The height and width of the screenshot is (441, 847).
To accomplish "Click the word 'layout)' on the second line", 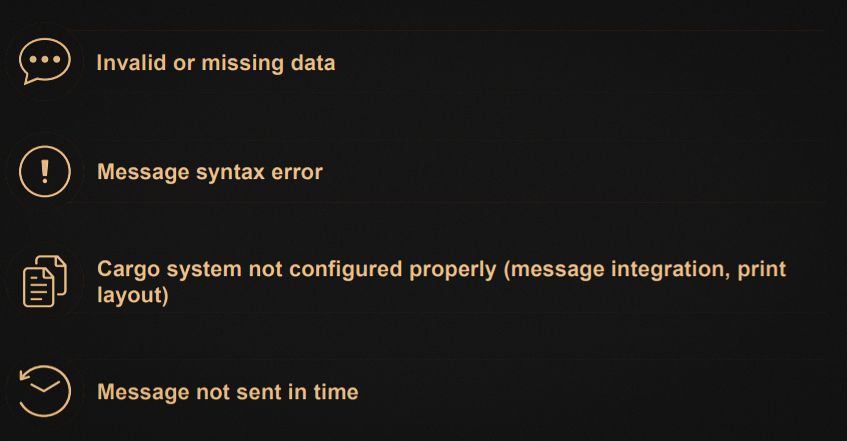I will (133, 296).
